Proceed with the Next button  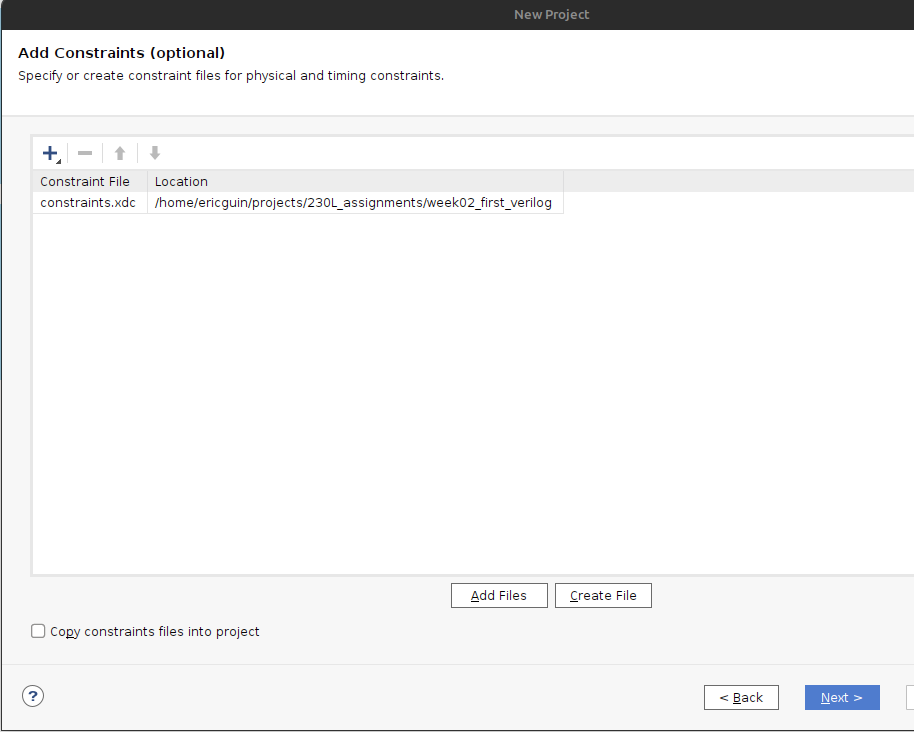coord(841,697)
